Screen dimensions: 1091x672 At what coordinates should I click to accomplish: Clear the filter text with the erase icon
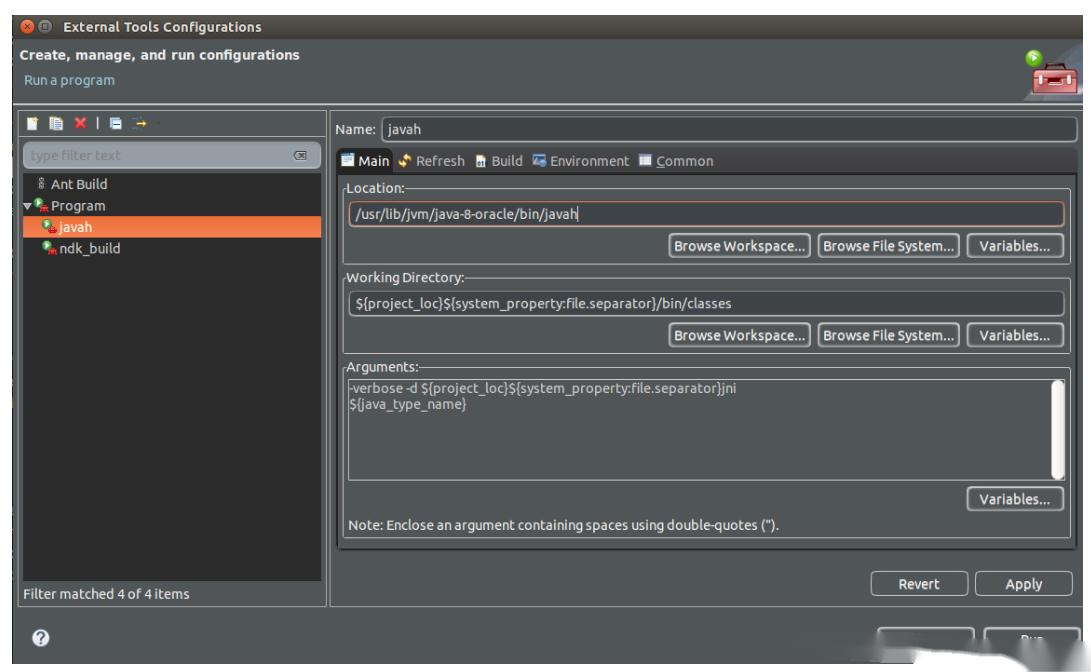pos(299,156)
